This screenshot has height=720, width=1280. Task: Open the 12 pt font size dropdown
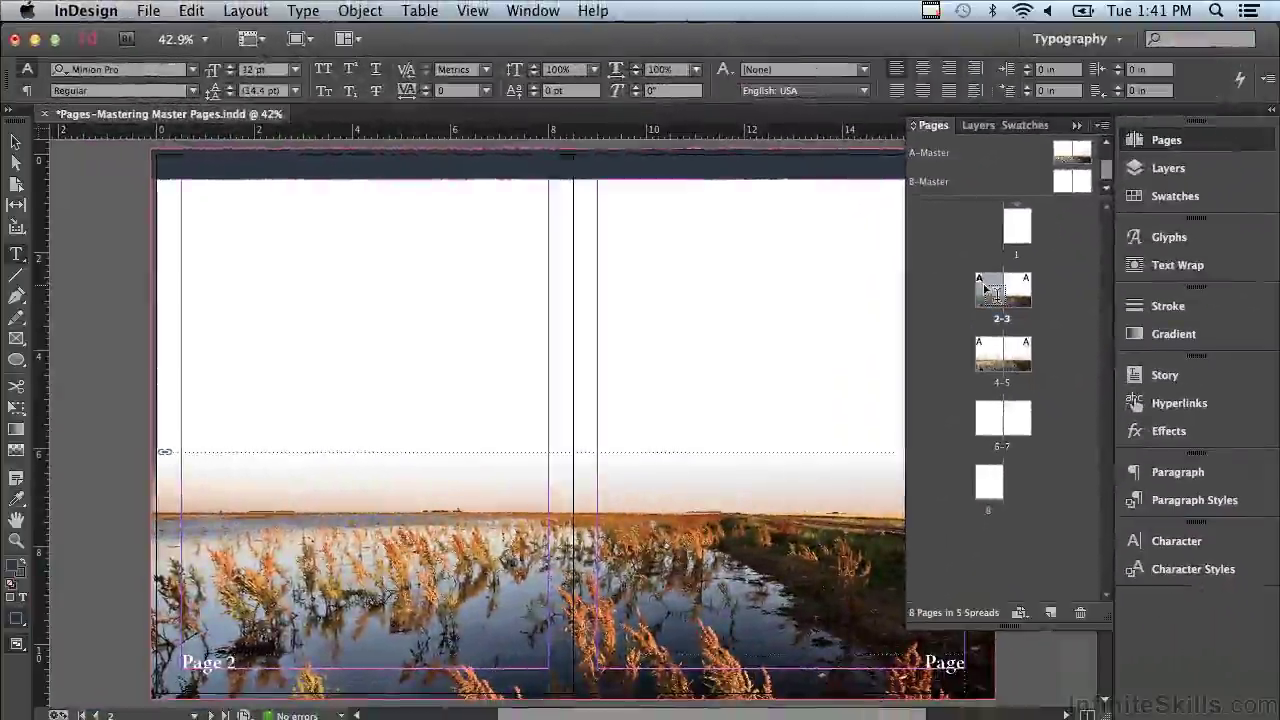[x=294, y=69]
